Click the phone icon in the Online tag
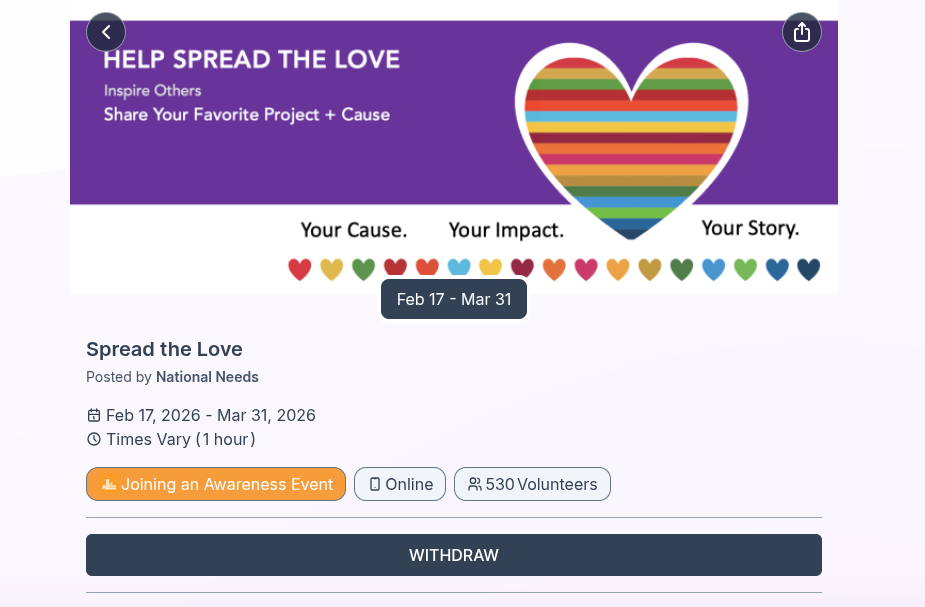 [375, 484]
